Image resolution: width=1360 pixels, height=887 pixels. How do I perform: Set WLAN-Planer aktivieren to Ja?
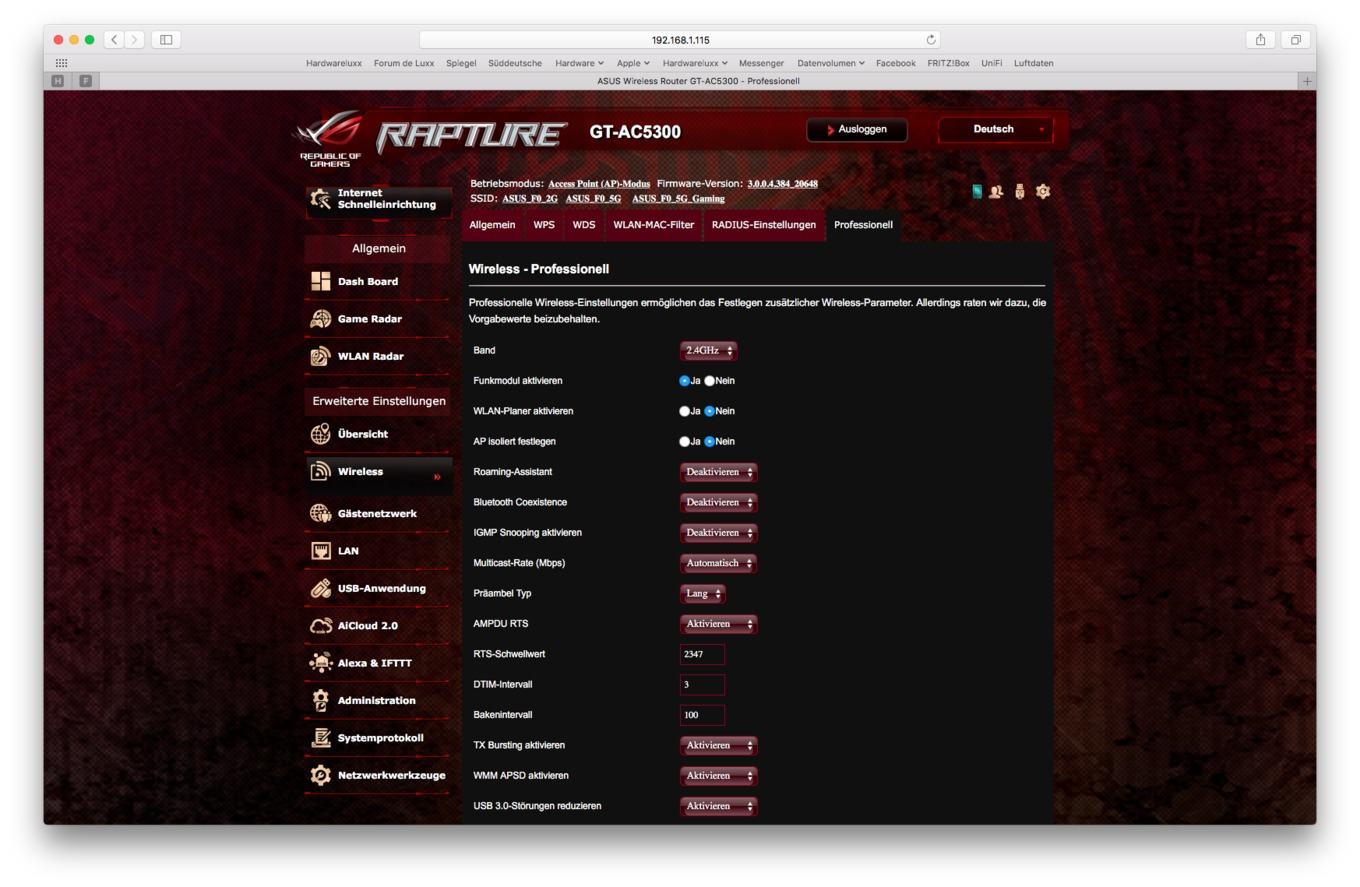685,411
